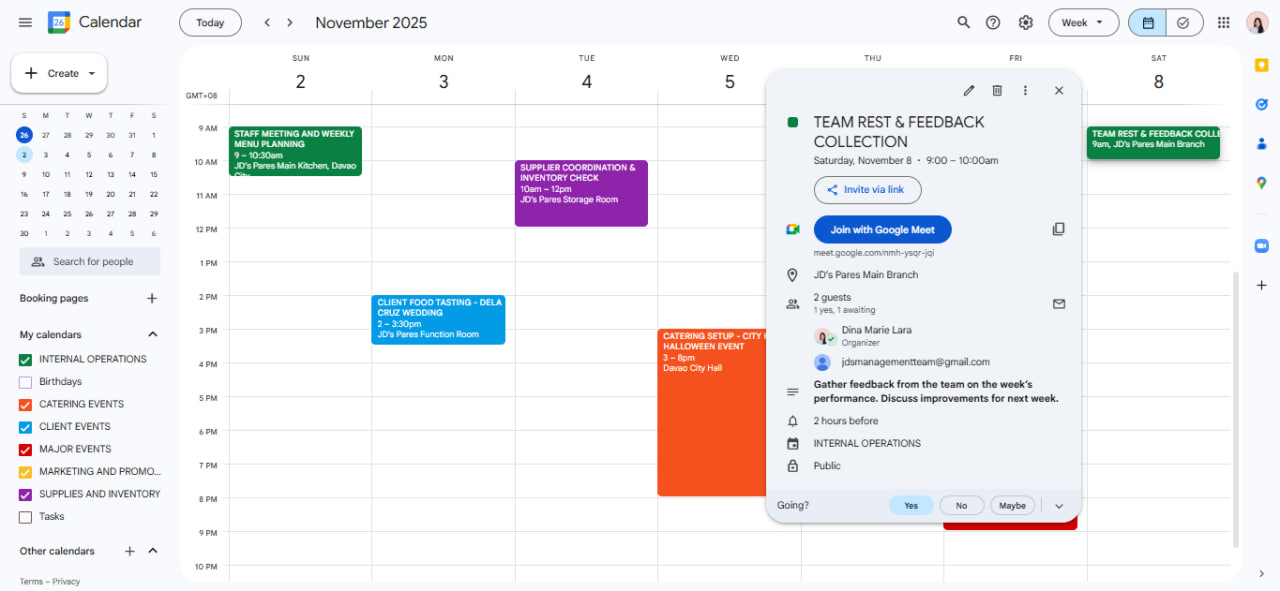Screen dimensions: 1280x591
Task: Open Google Keep side panel icon
Action: 1261,66
